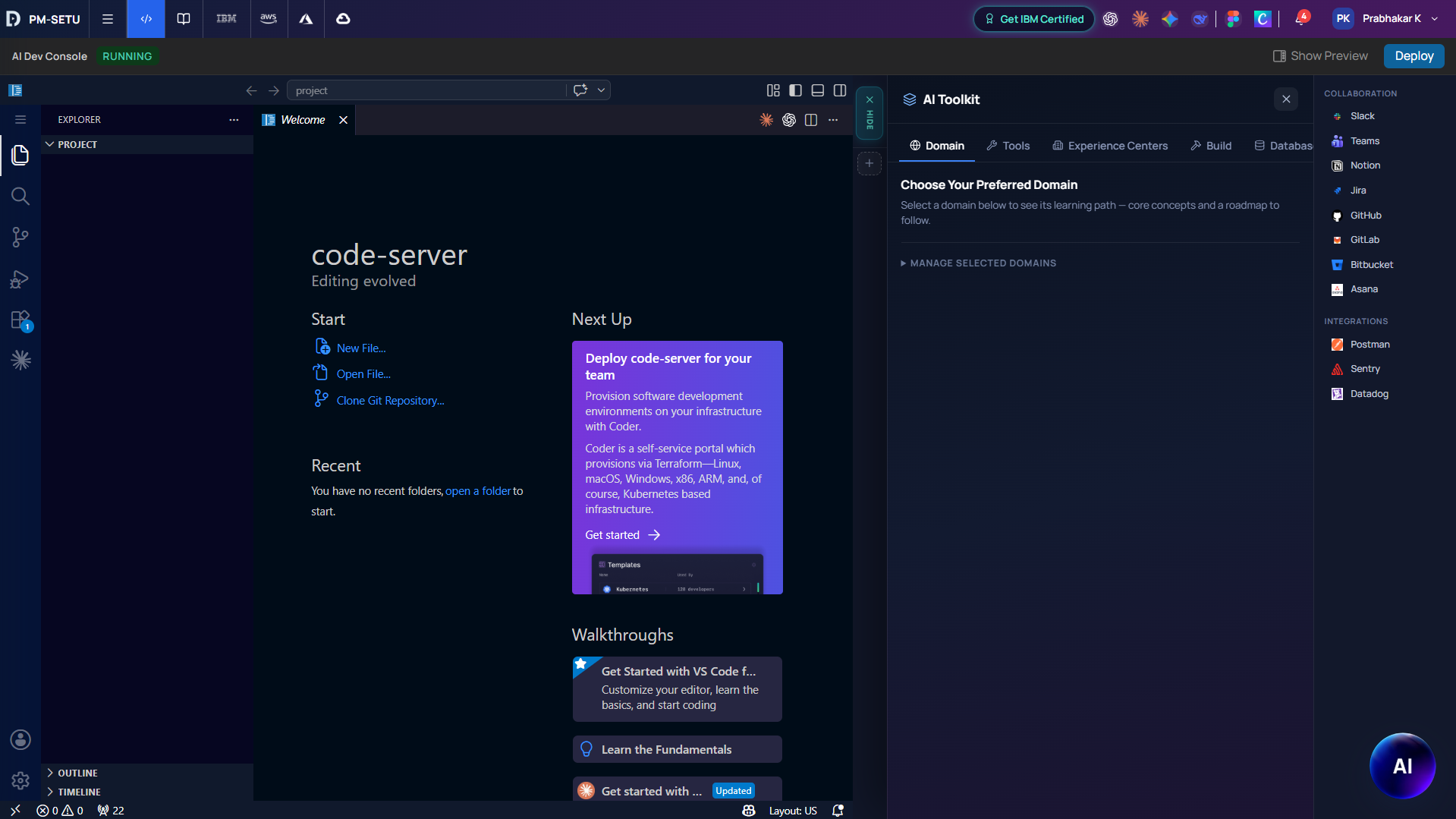Click the open a folder link
Viewport: 1456px width, 819px height.
[478, 491]
